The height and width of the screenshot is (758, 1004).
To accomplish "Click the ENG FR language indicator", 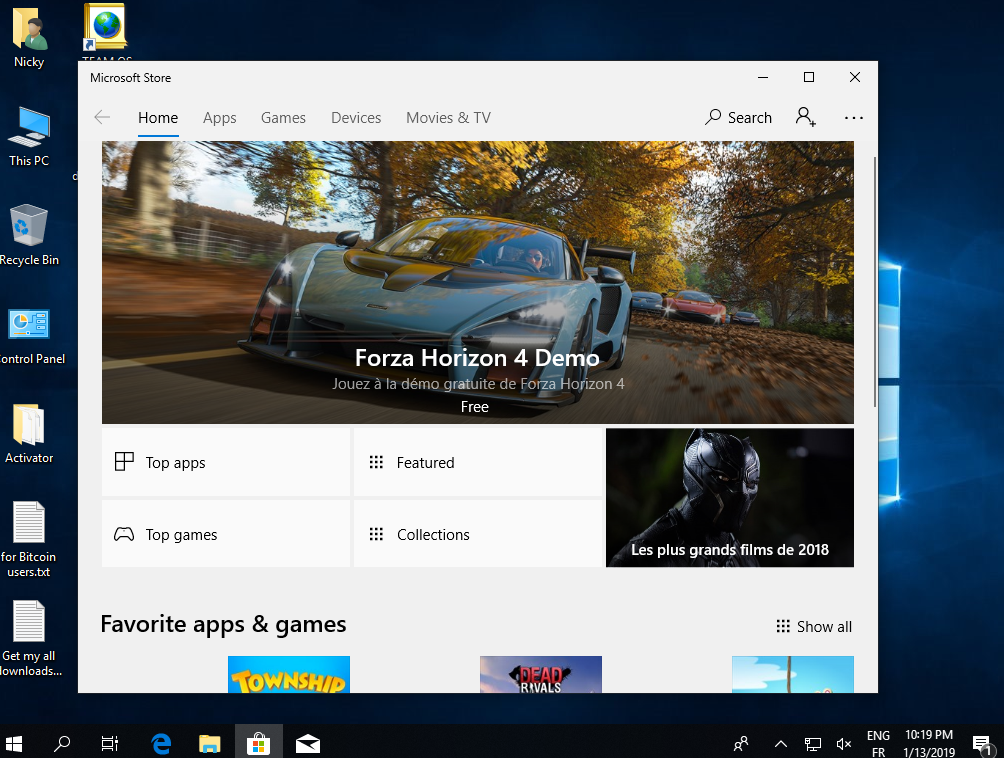I will coord(878,743).
